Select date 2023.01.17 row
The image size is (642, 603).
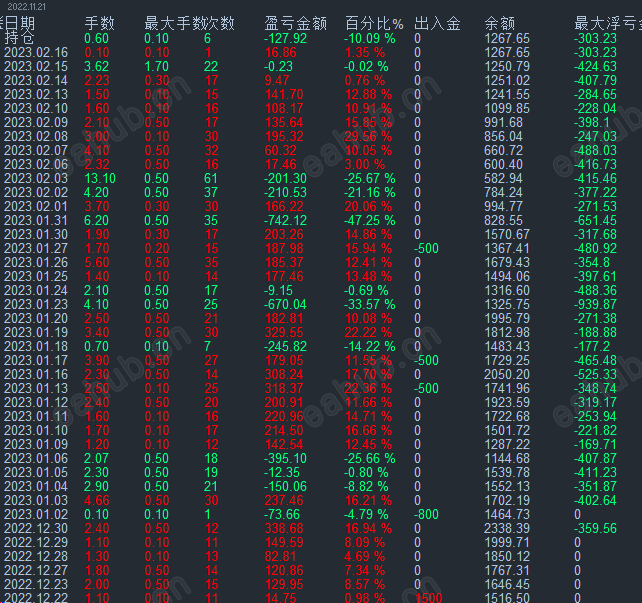36,360
